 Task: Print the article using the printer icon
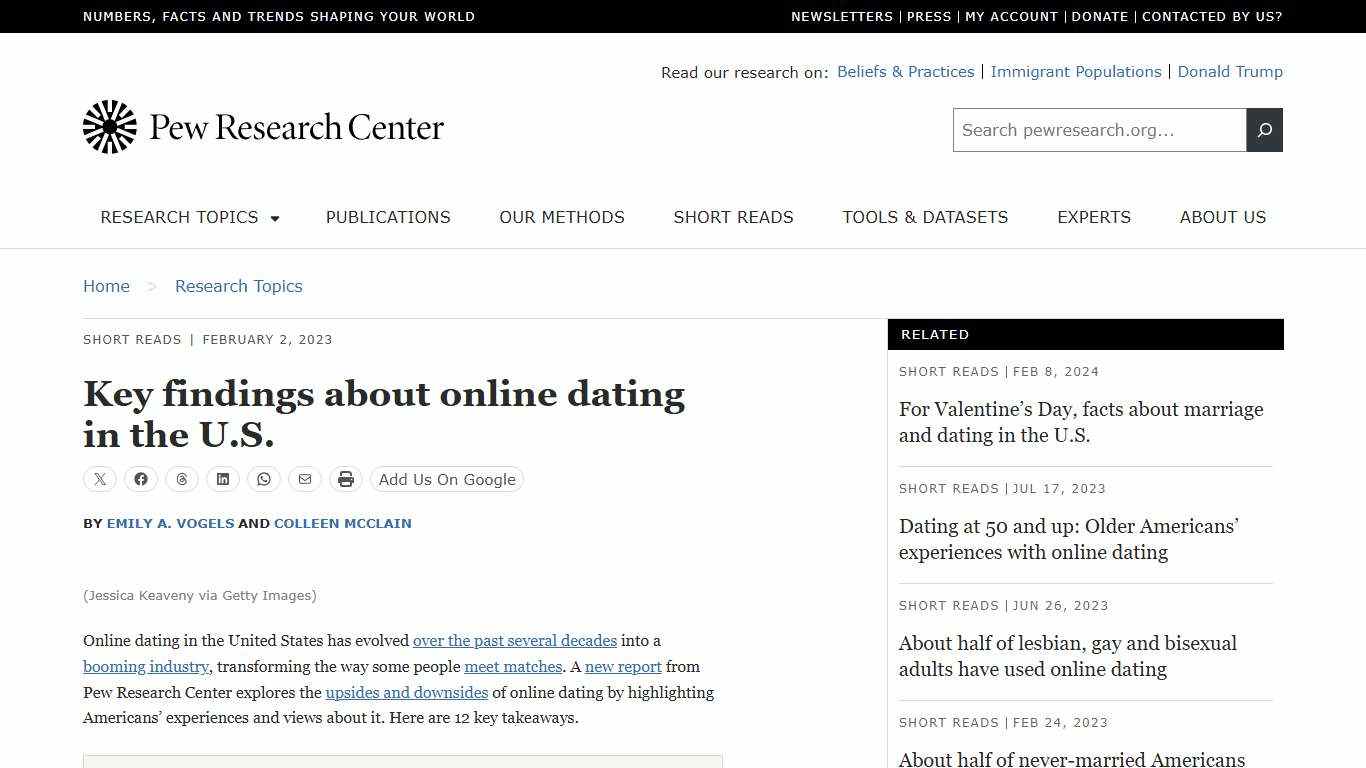[345, 479]
